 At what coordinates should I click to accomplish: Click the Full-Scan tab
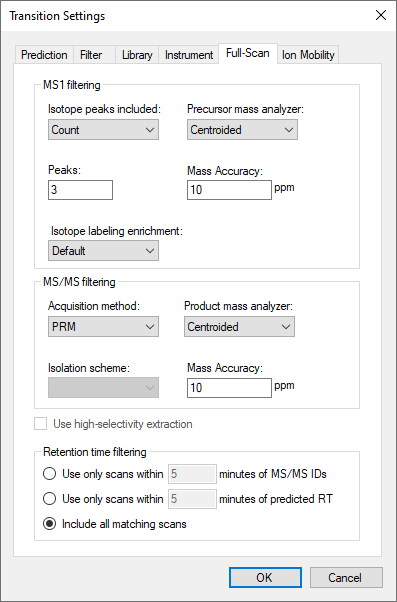248,53
